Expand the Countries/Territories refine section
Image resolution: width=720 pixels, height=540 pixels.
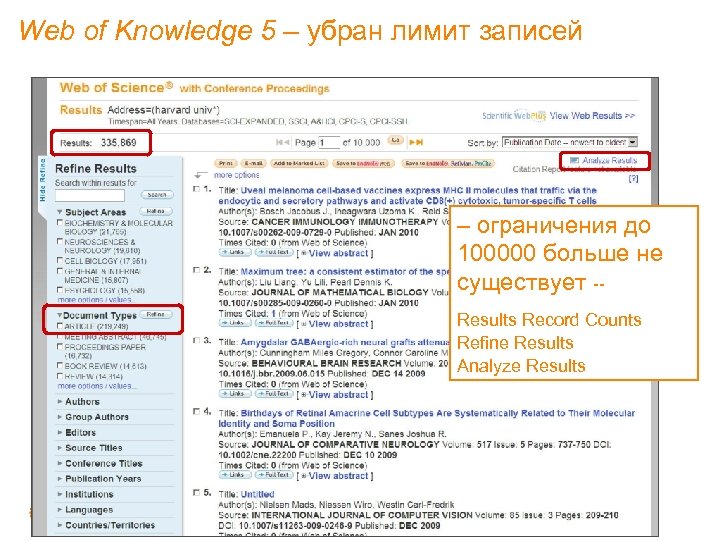(x=60, y=525)
